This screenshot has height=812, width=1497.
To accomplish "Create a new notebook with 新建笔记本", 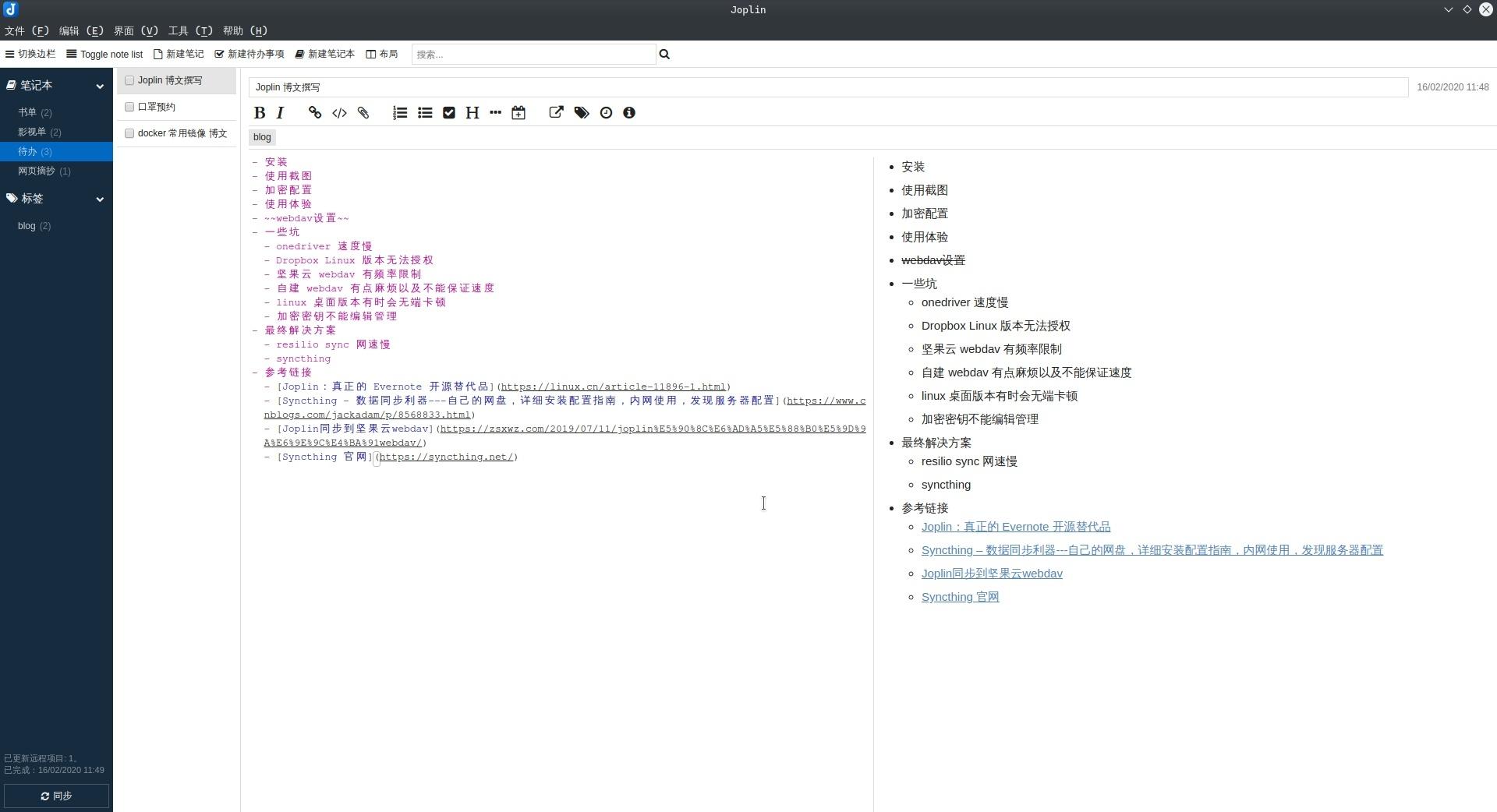I will [325, 54].
